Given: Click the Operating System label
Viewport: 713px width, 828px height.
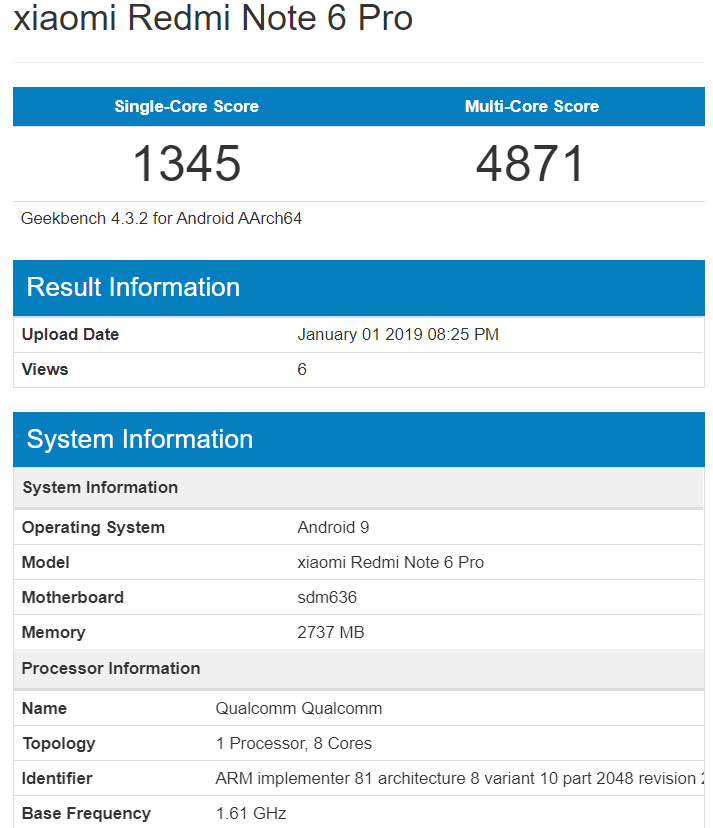Looking at the screenshot, I should (93, 528).
